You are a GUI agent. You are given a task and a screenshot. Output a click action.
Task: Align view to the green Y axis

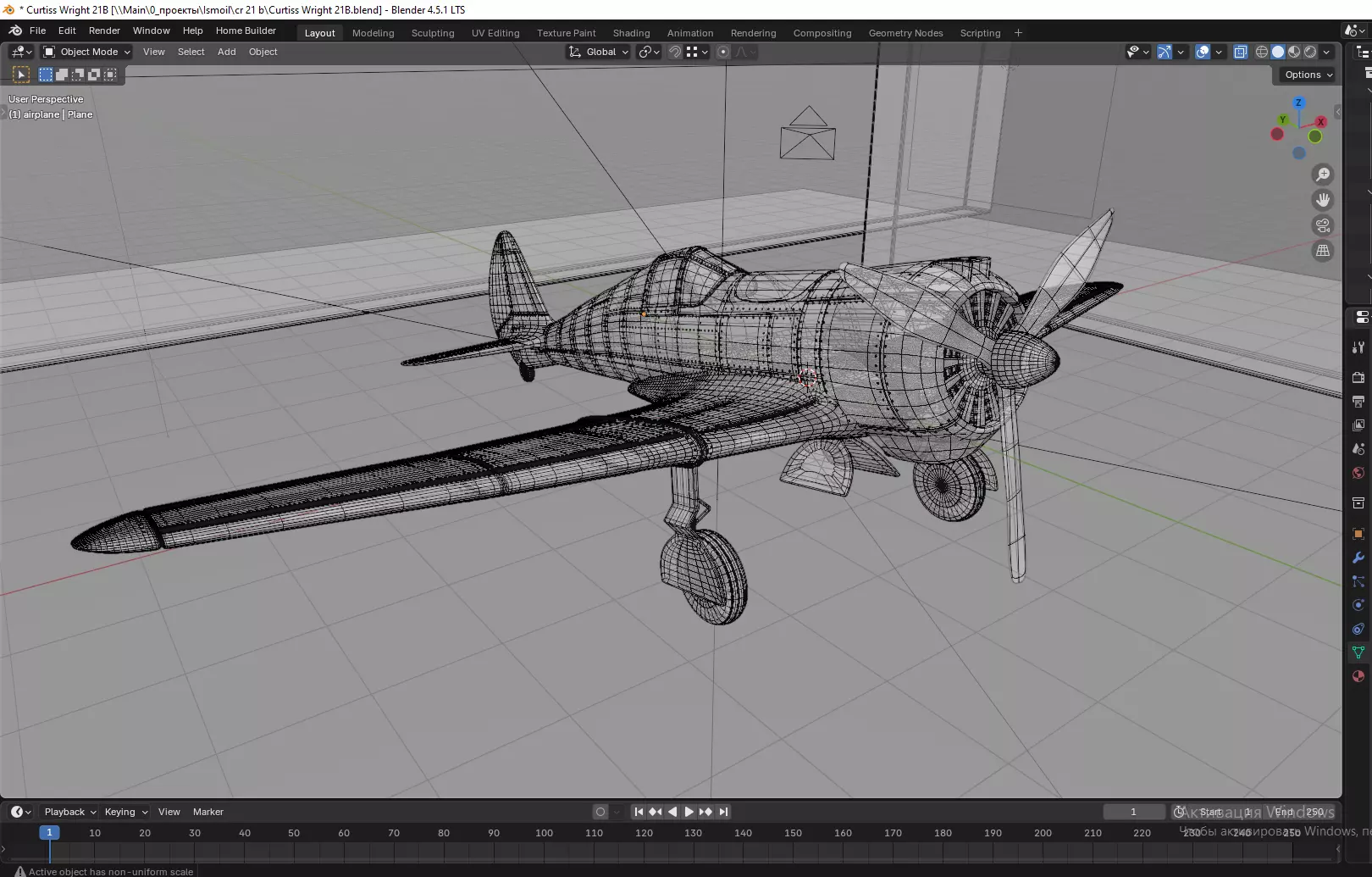(x=1283, y=119)
